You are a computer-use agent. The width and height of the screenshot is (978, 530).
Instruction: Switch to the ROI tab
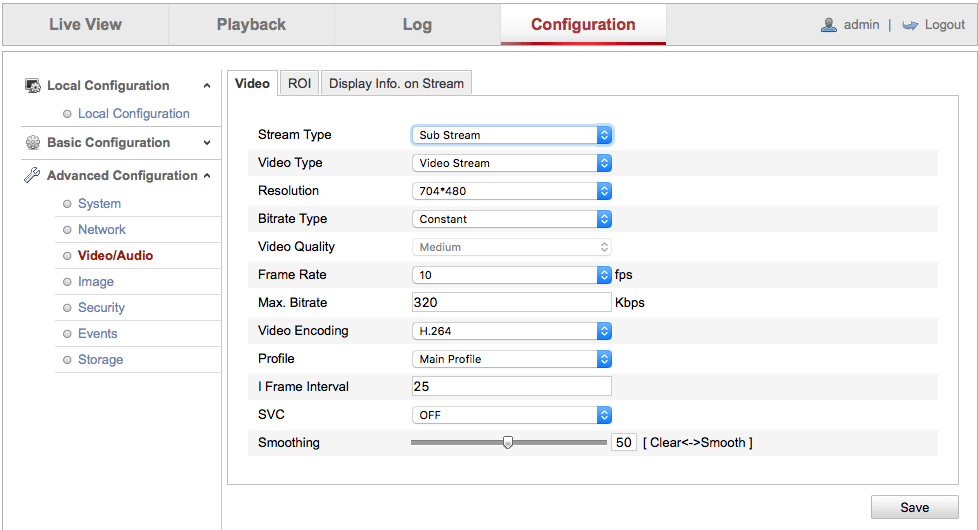[x=299, y=83]
